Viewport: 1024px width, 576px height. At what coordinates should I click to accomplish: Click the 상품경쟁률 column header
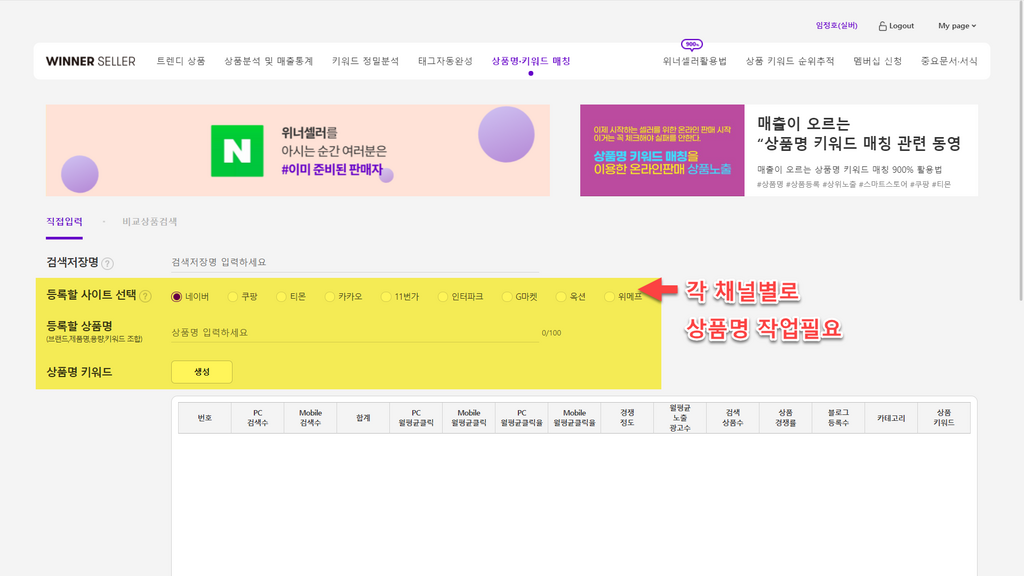click(785, 418)
